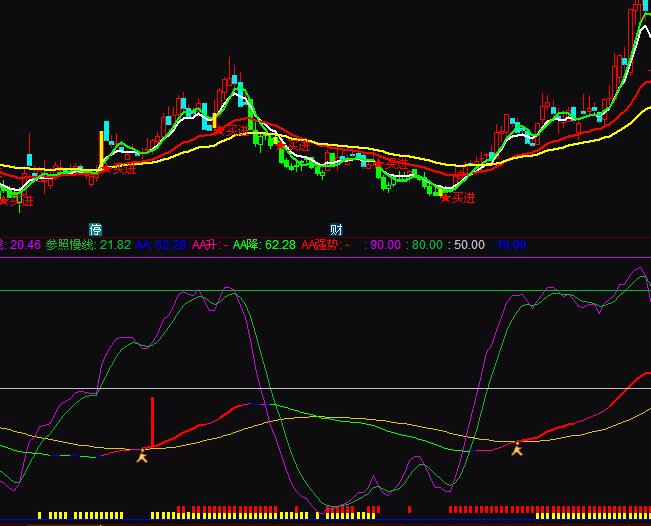The width and height of the screenshot is (651, 526).
Task: Select the red "AA强势" indicator label
Action: point(325,244)
